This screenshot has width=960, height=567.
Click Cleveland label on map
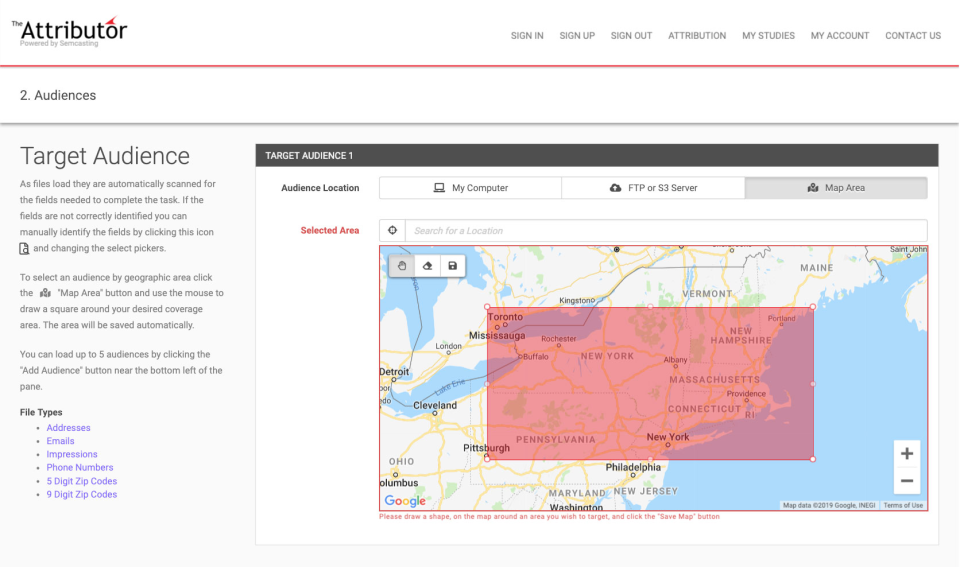click(x=435, y=405)
